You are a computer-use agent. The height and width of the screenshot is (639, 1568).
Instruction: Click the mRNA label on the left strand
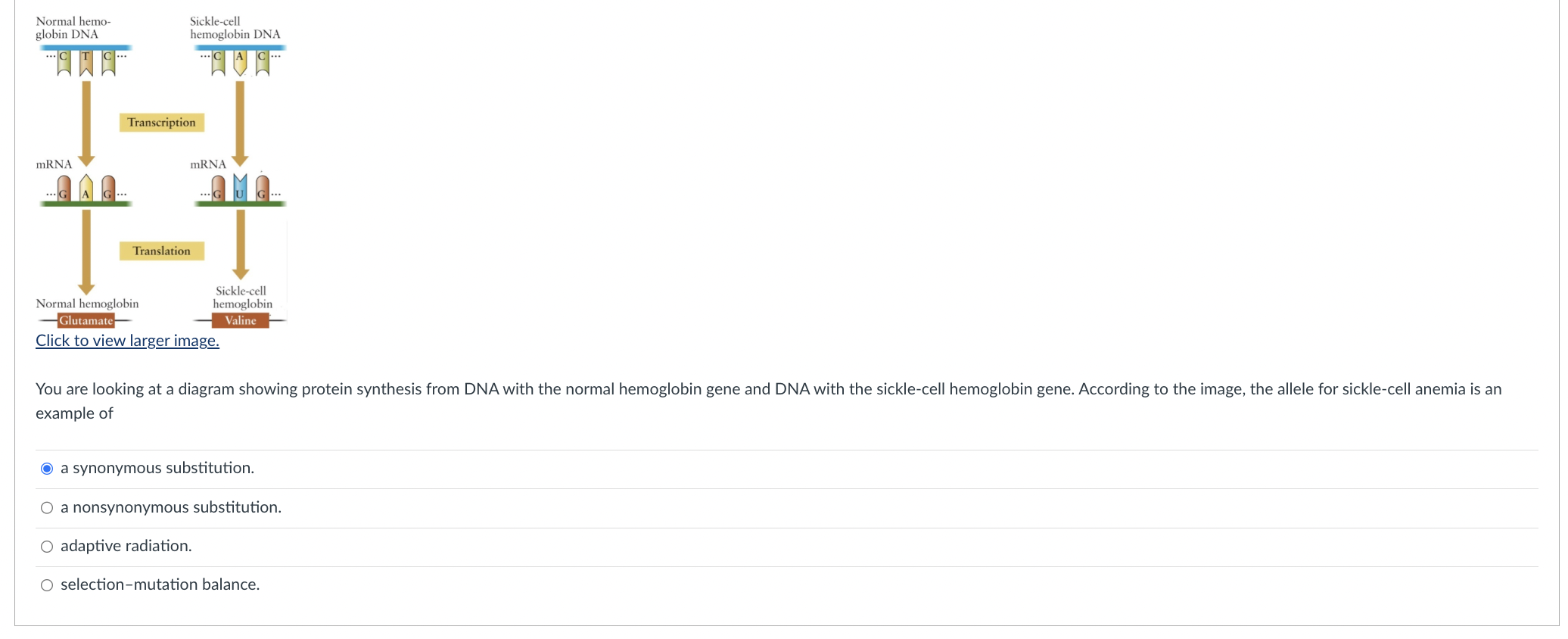(x=53, y=164)
